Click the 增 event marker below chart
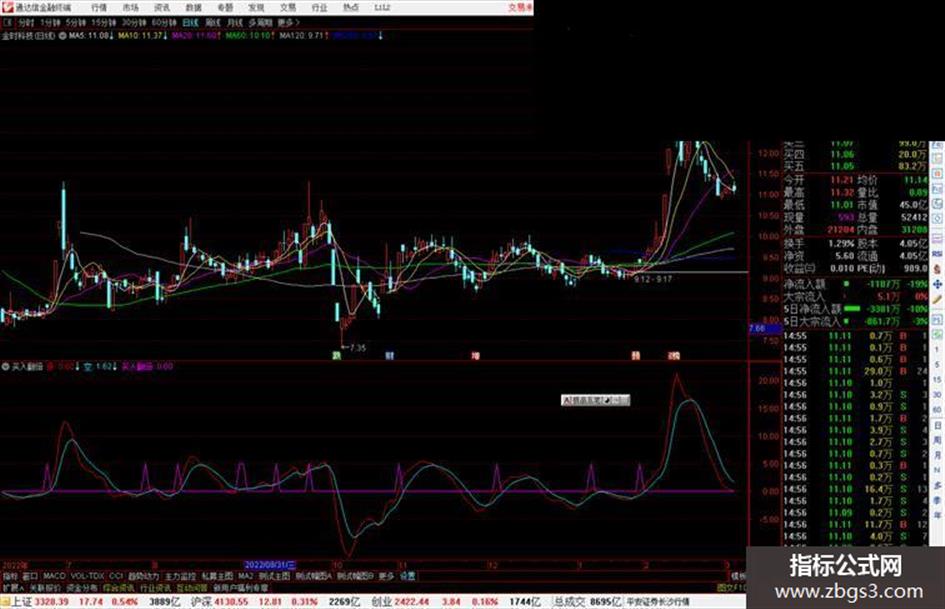The image size is (945, 609). pos(476,356)
